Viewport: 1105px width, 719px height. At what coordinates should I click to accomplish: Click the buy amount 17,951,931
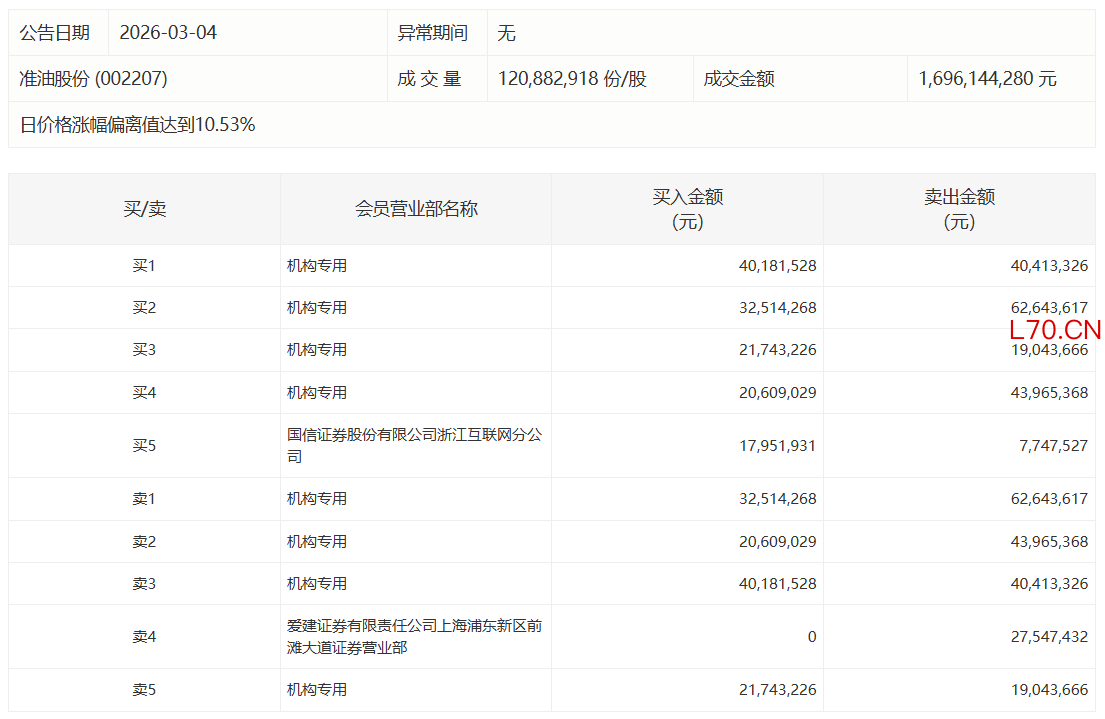(x=777, y=446)
